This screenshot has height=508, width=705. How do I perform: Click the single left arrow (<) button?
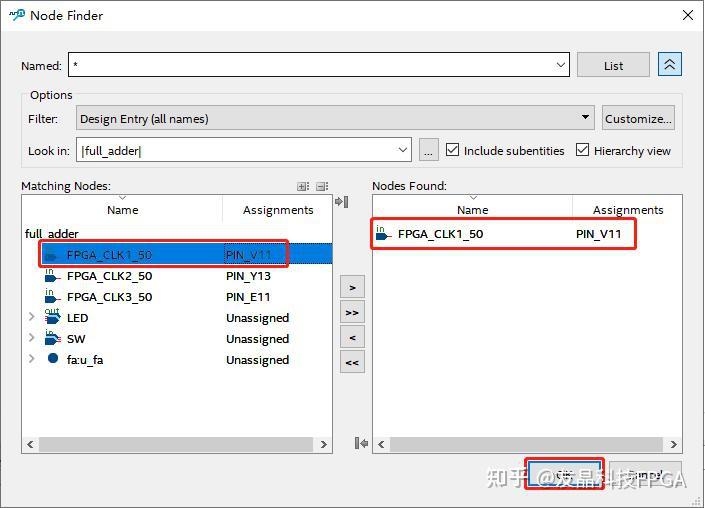352,337
